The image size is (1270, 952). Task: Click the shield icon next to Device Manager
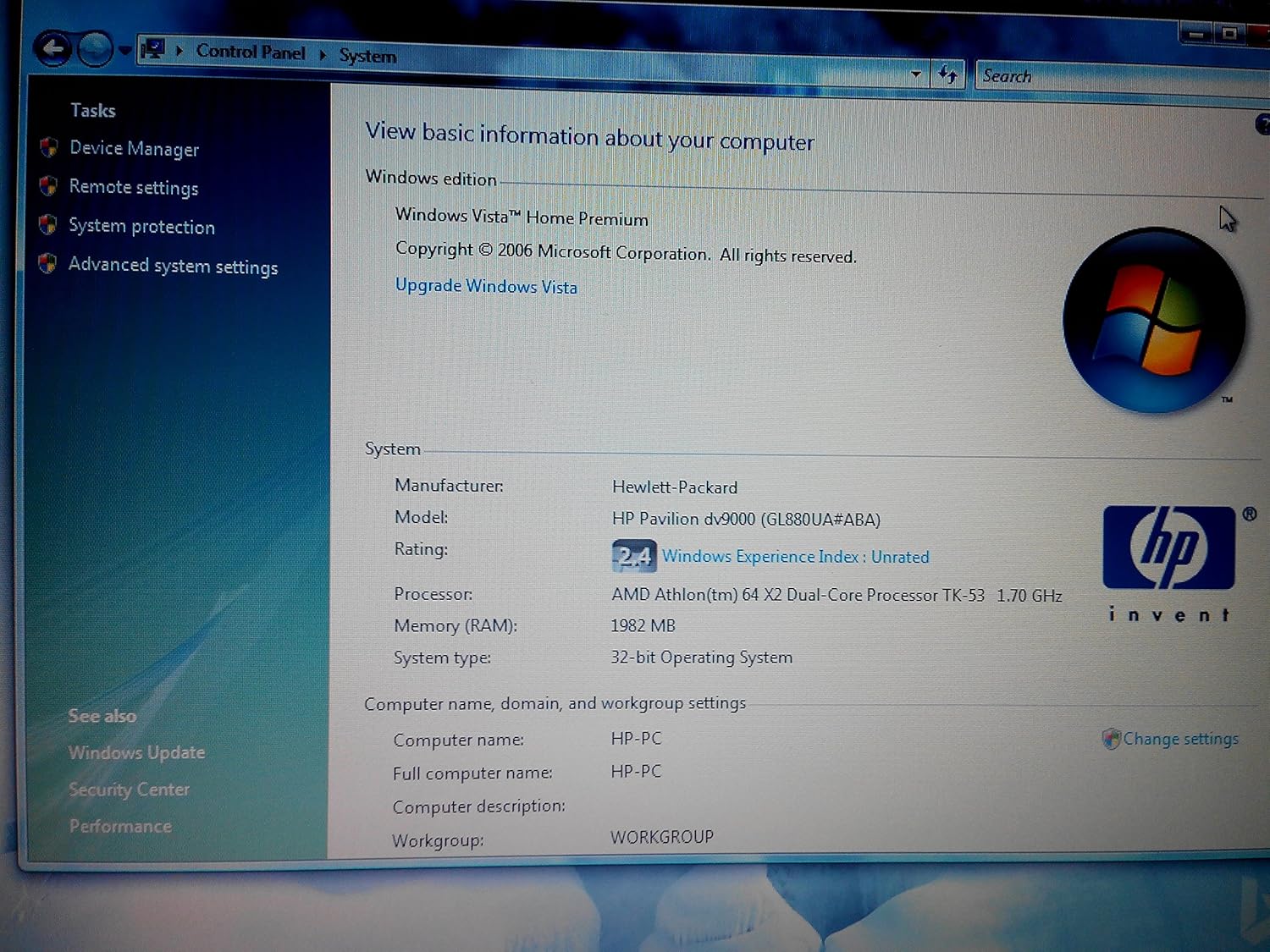[48, 147]
